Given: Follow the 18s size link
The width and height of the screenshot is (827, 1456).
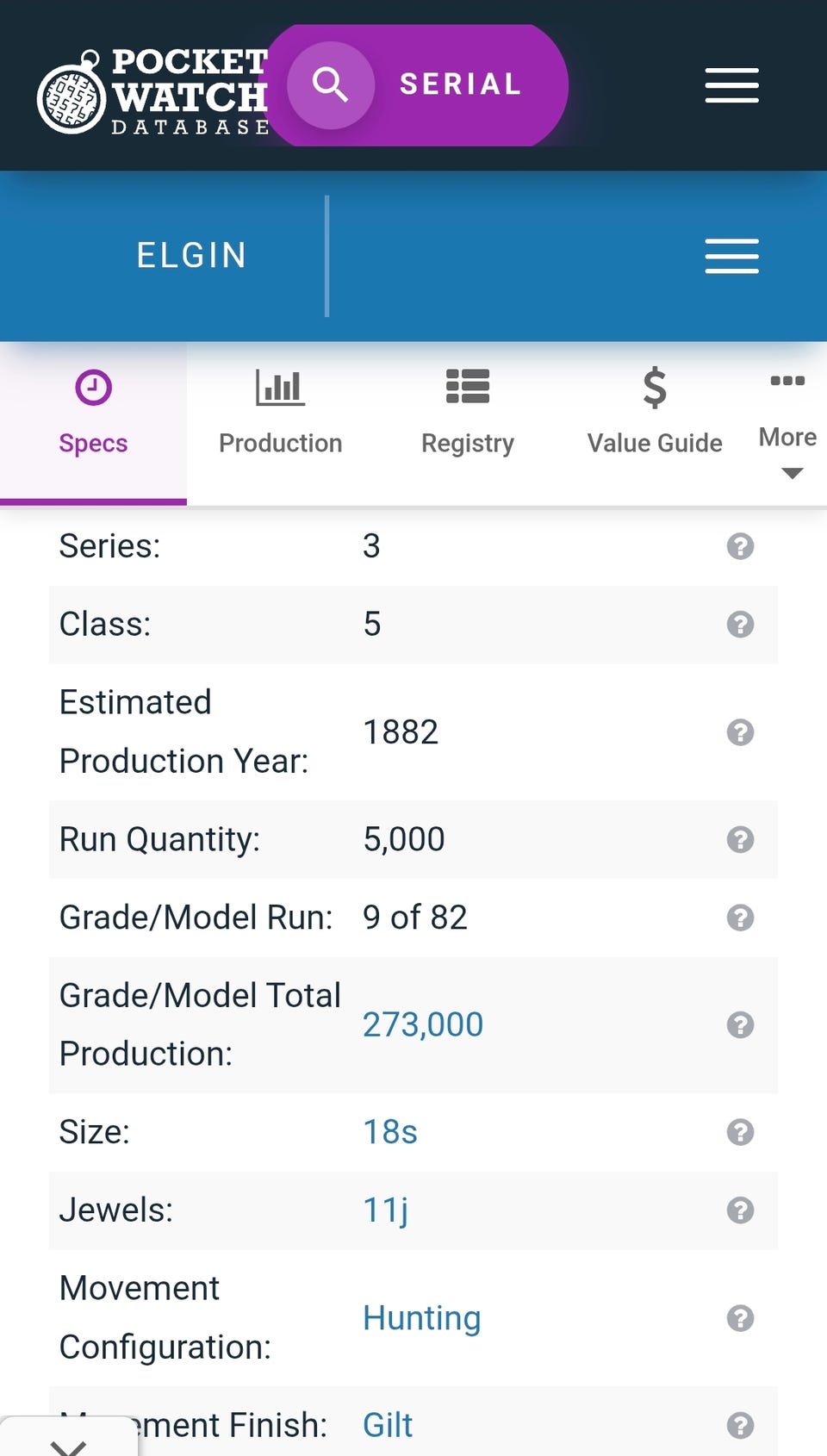Looking at the screenshot, I should point(390,1132).
